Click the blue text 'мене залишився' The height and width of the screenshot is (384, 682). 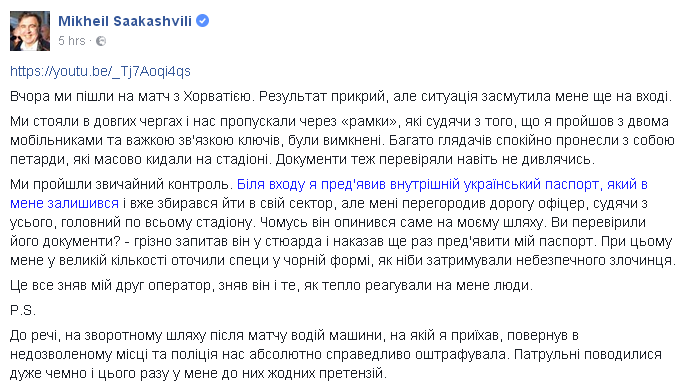(x=64, y=203)
